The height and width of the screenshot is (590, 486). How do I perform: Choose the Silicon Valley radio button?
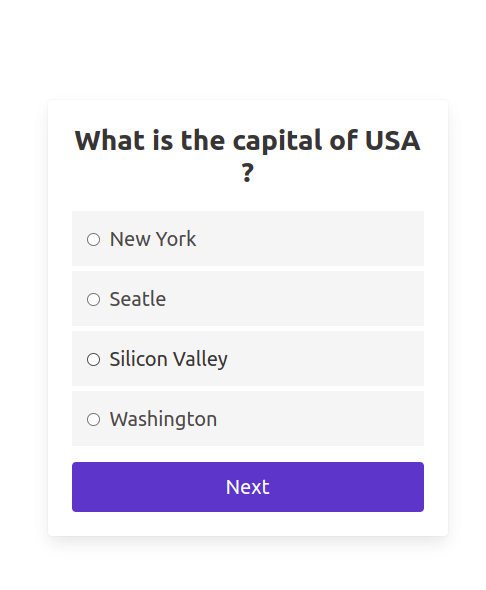tap(93, 359)
